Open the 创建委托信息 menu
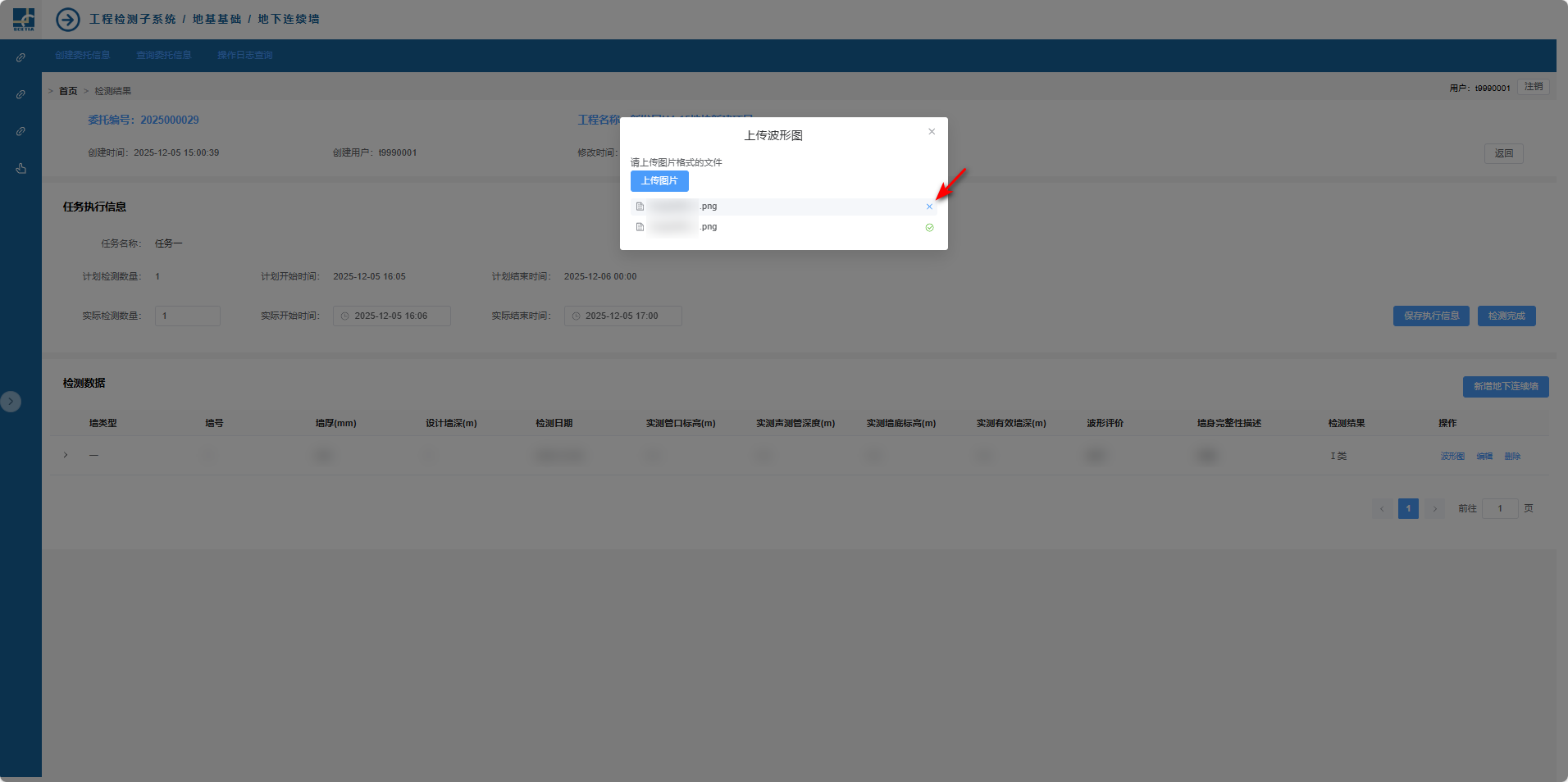1568x782 pixels. [x=83, y=55]
